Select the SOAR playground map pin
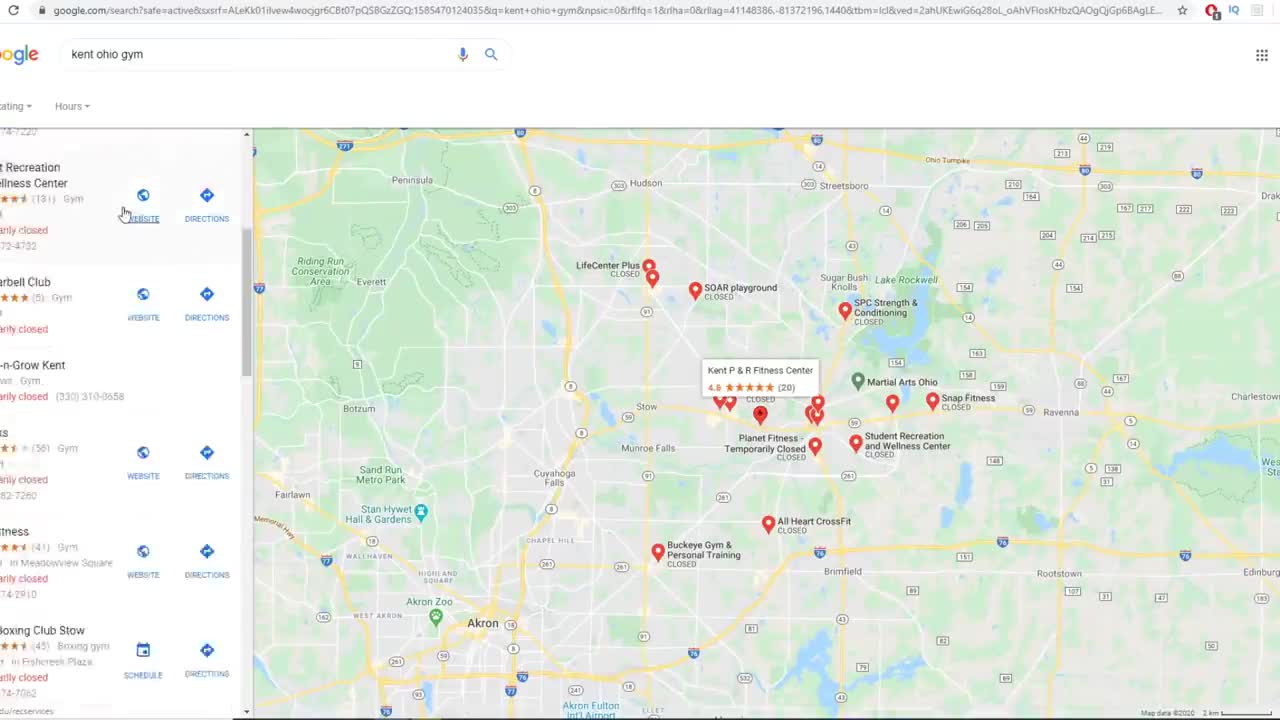1280x720 pixels. pos(696,290)
